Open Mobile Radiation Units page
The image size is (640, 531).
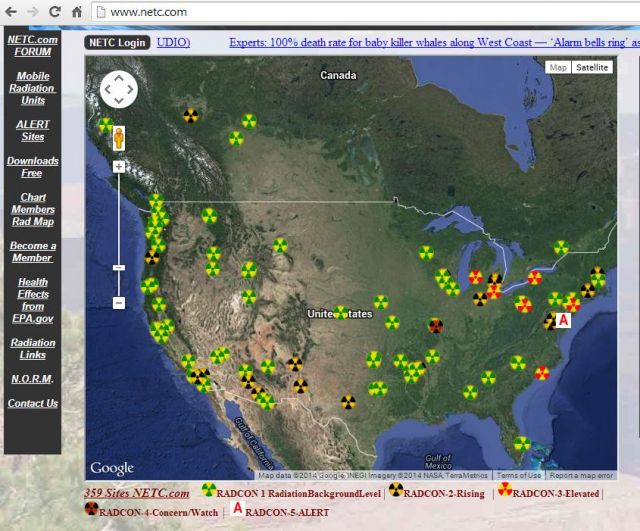coord(32,88)
